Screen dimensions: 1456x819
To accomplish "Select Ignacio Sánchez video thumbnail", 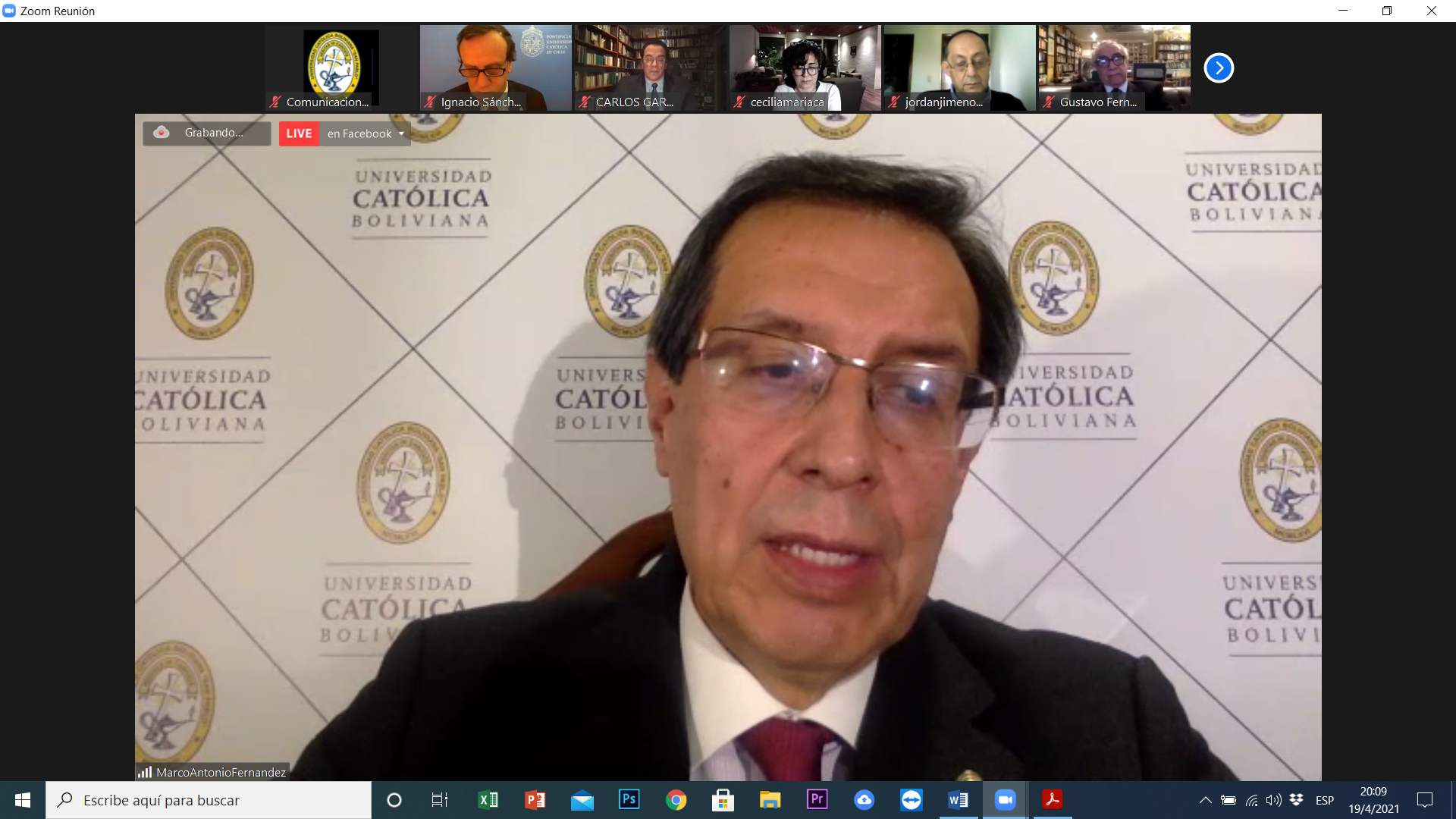I will click(x=495, y=67).
